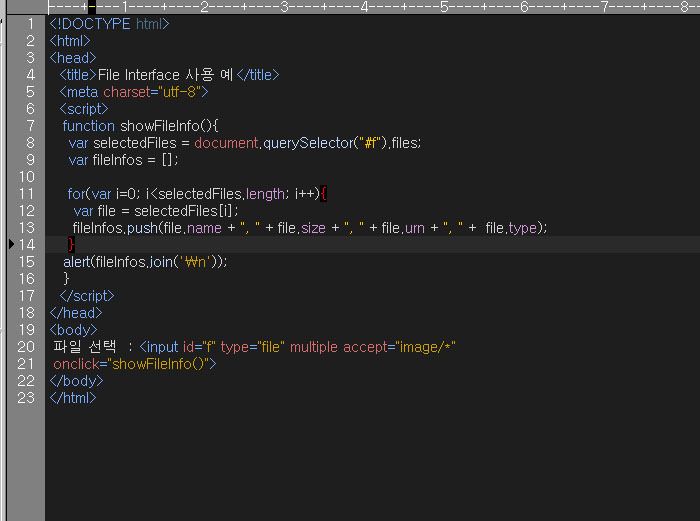Viewport: 700px width, 521px height.
Task: Click the 'querySelector' method call
Action: [308, 143]
